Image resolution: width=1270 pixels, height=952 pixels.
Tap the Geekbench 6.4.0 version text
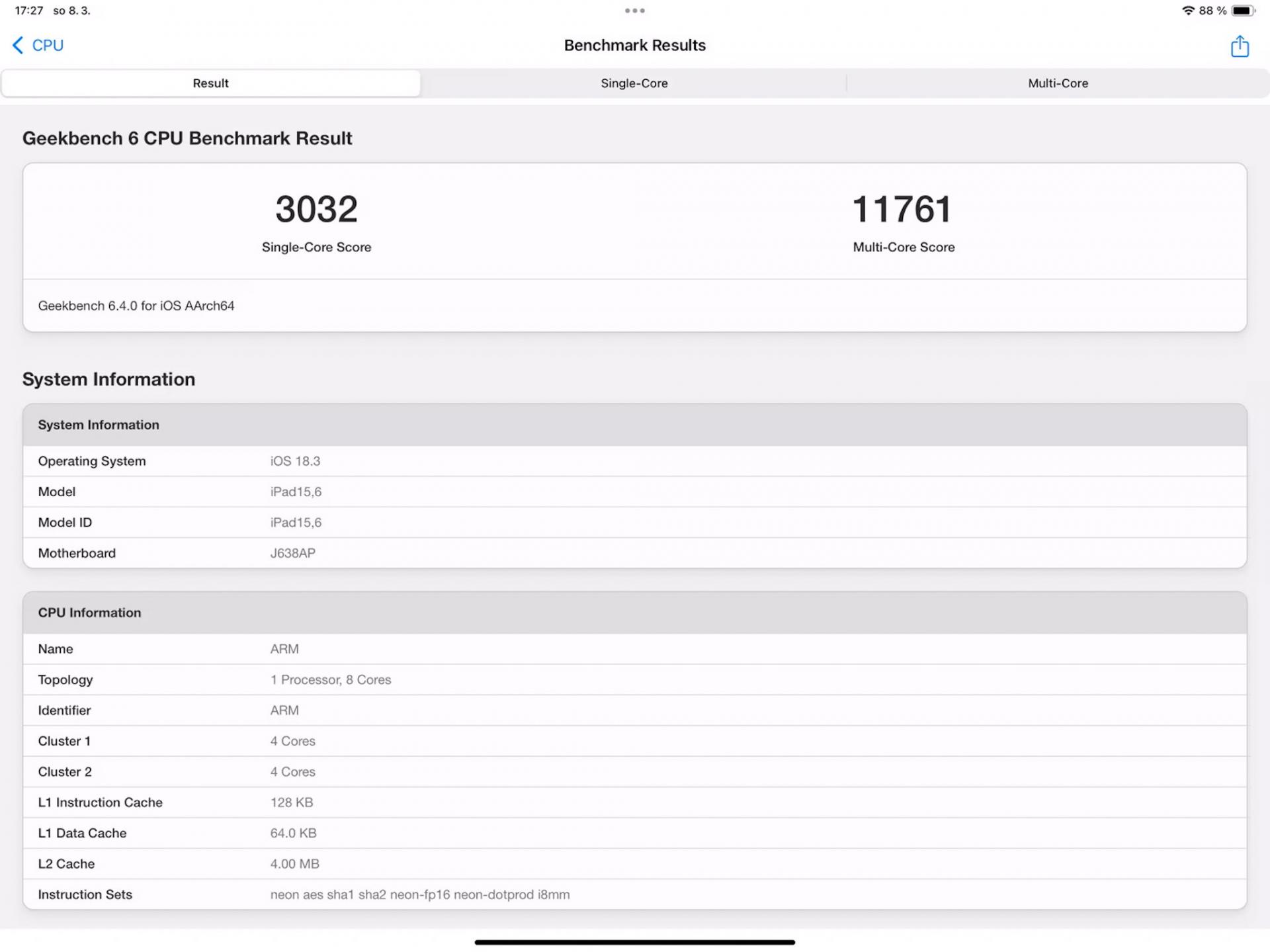tap(136, 306)
